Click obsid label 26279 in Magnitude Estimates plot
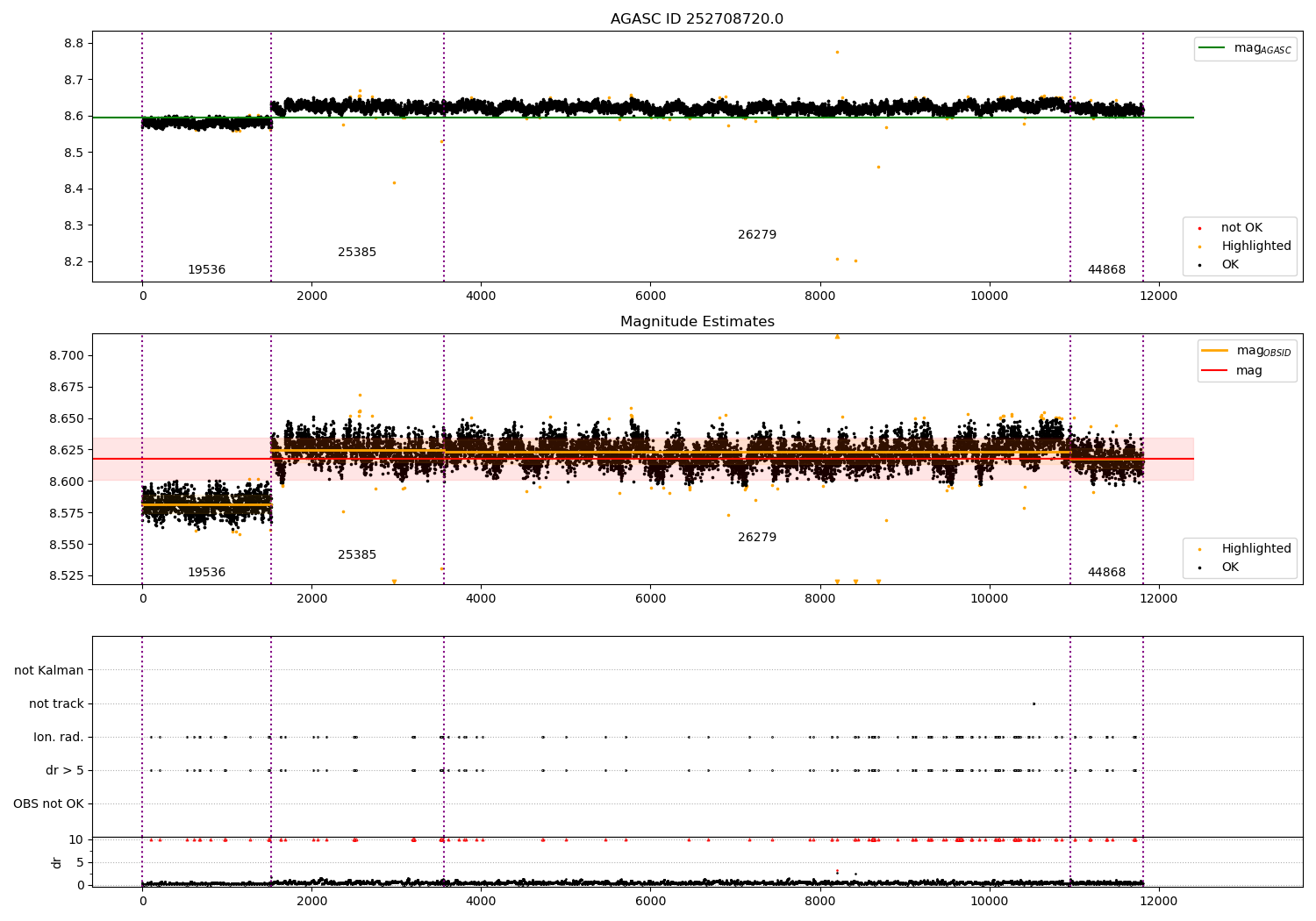The width and height of the screenshot is (1316, 921). [757, 538]
